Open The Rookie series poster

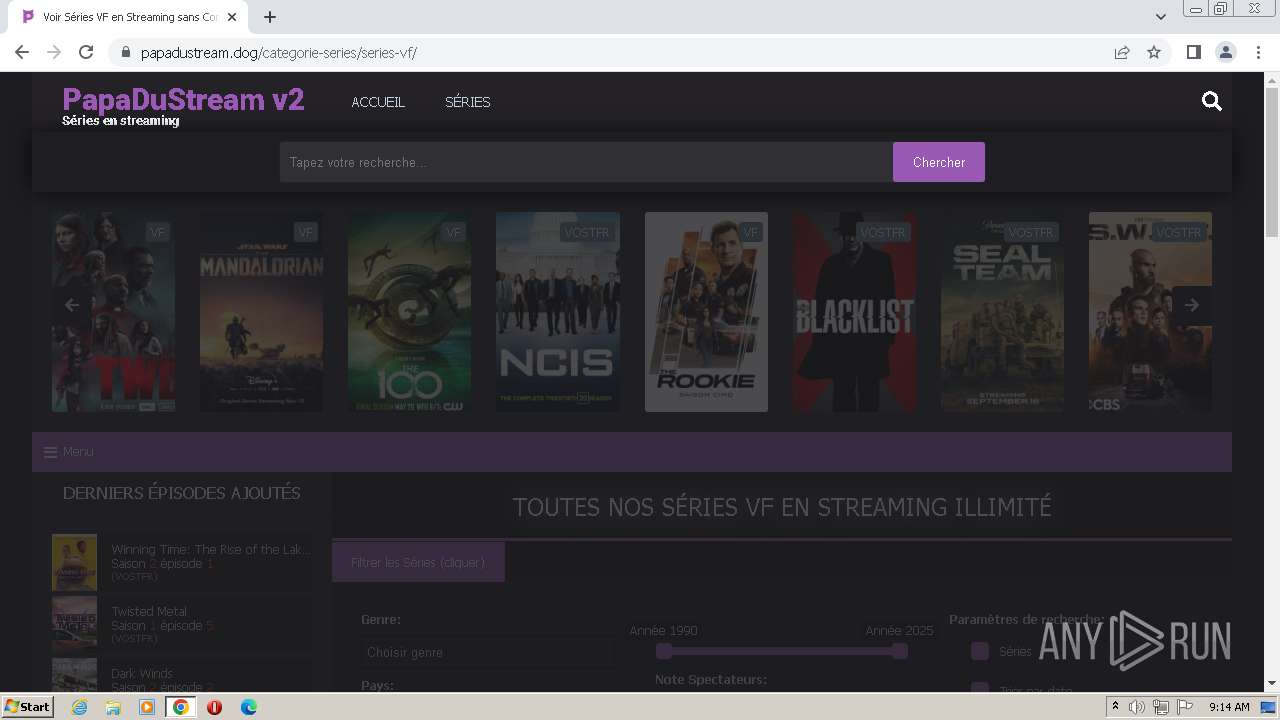pyautogui.click(x=706, y=312)
